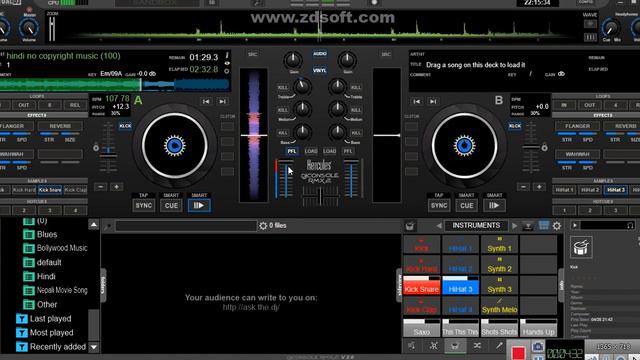Screen dimensions: 640x360
Task: Toggle the left PFL headphone cue
Action: (x=291, y=151)
